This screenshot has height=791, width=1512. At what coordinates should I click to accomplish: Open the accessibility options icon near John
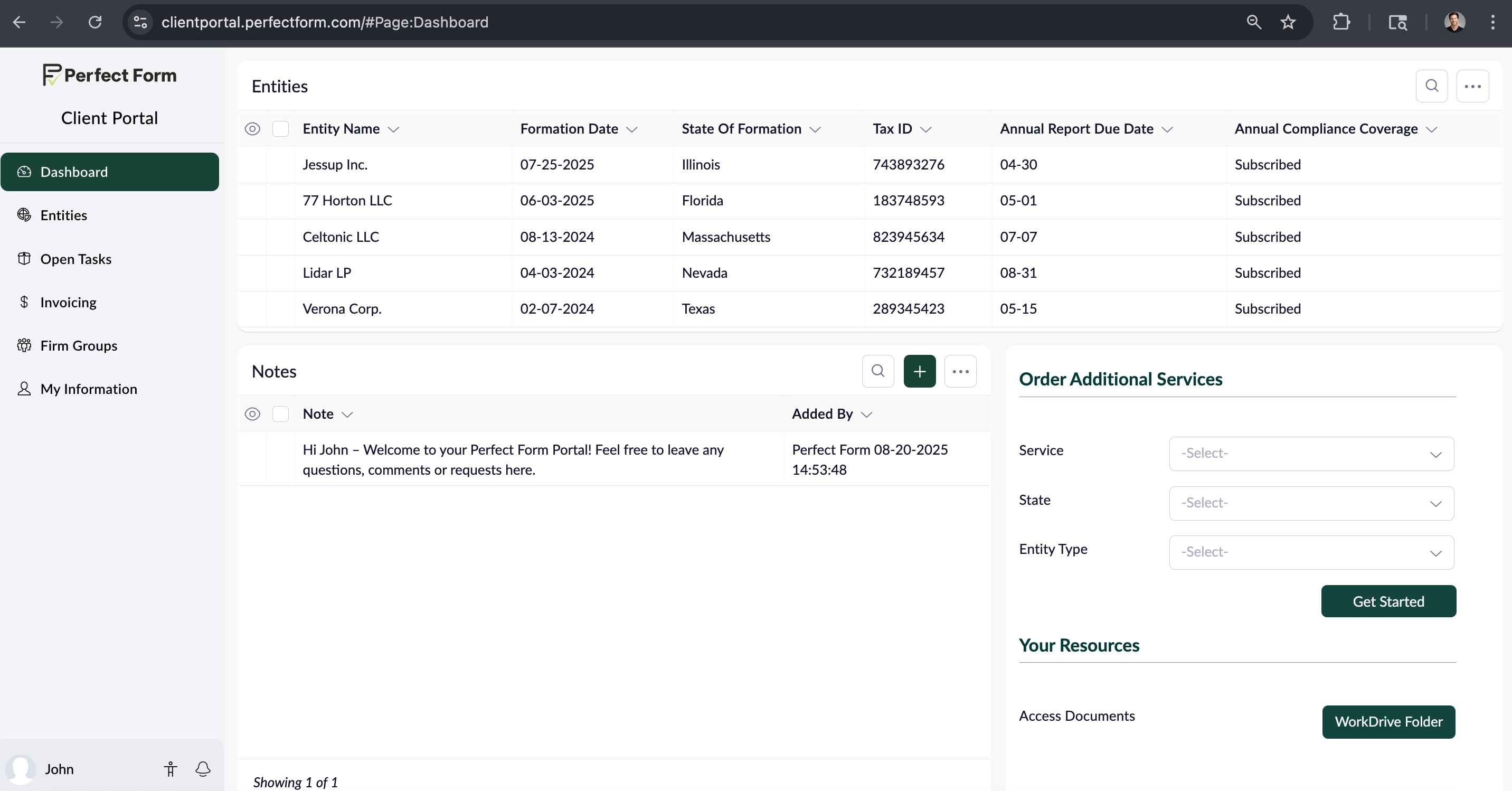[170, 769]
